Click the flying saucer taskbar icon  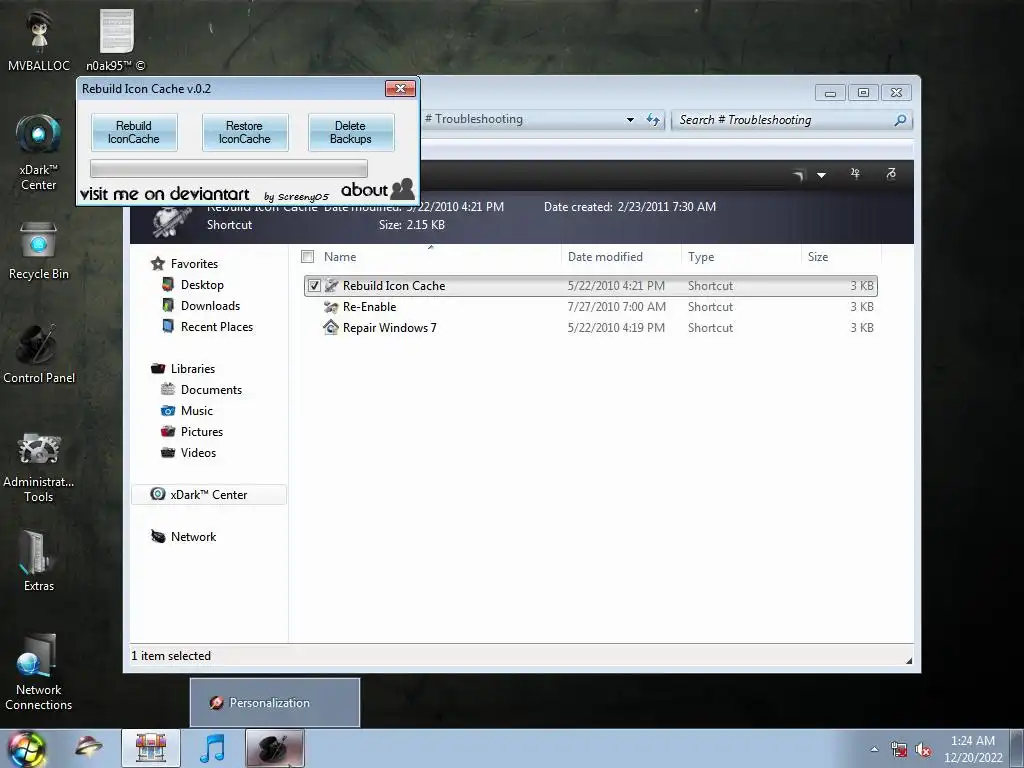tap(88, 746)
